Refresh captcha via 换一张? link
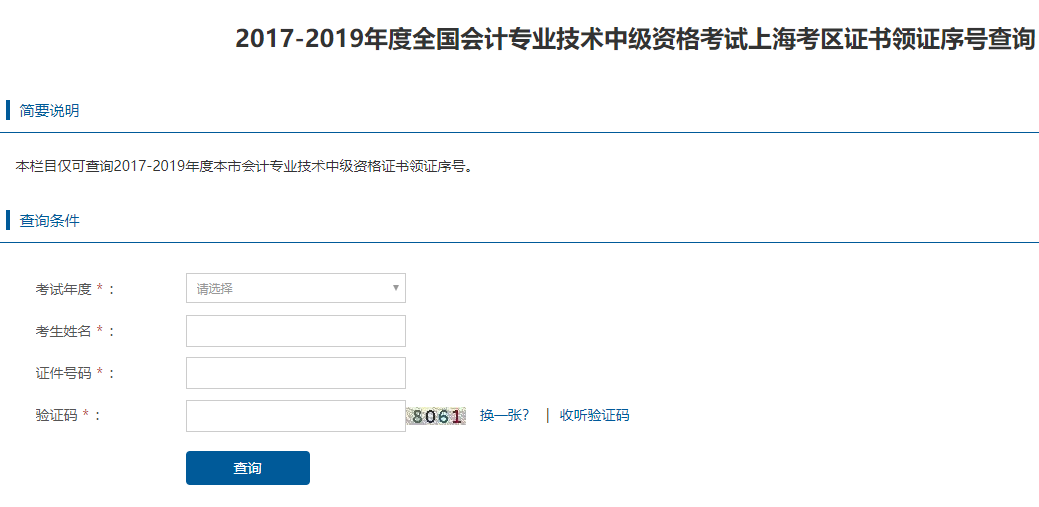Screen dimensions: 1039x507 click(x=504, y=416)
